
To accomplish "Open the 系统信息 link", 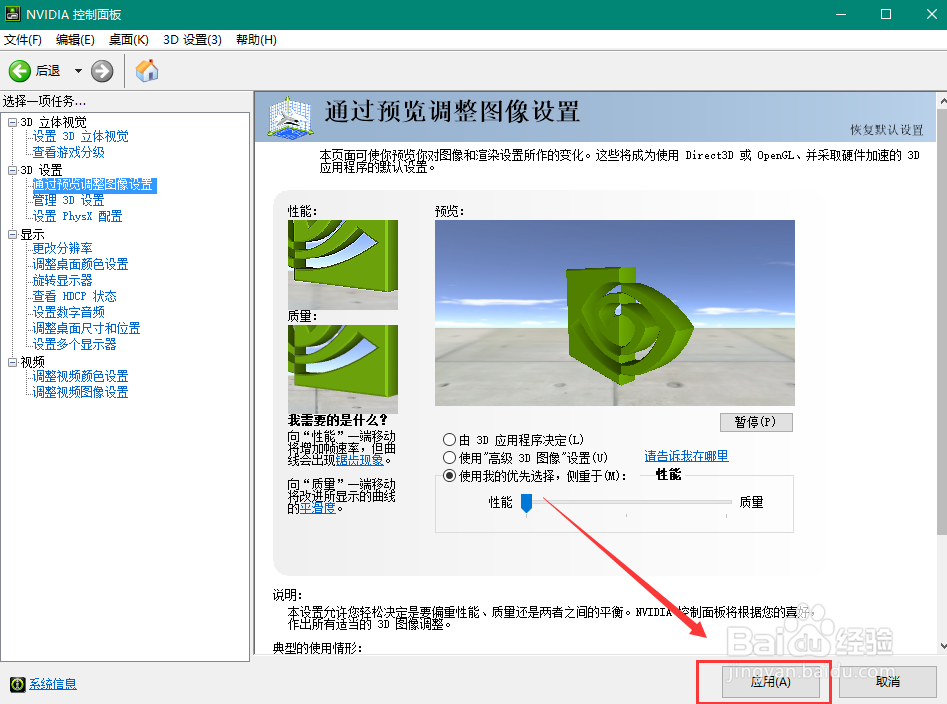I will pos(53,684).
